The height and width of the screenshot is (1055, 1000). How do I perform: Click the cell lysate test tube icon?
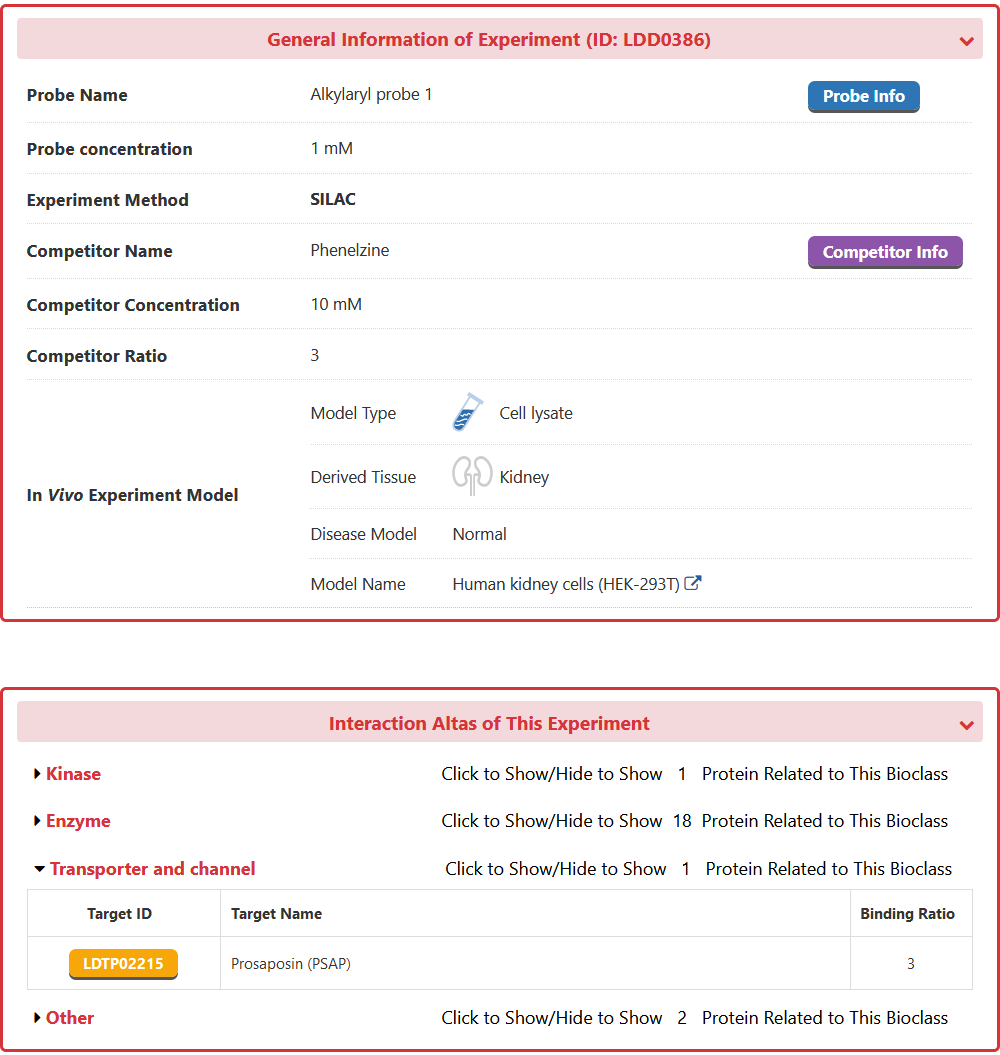[x=467, y=412]
